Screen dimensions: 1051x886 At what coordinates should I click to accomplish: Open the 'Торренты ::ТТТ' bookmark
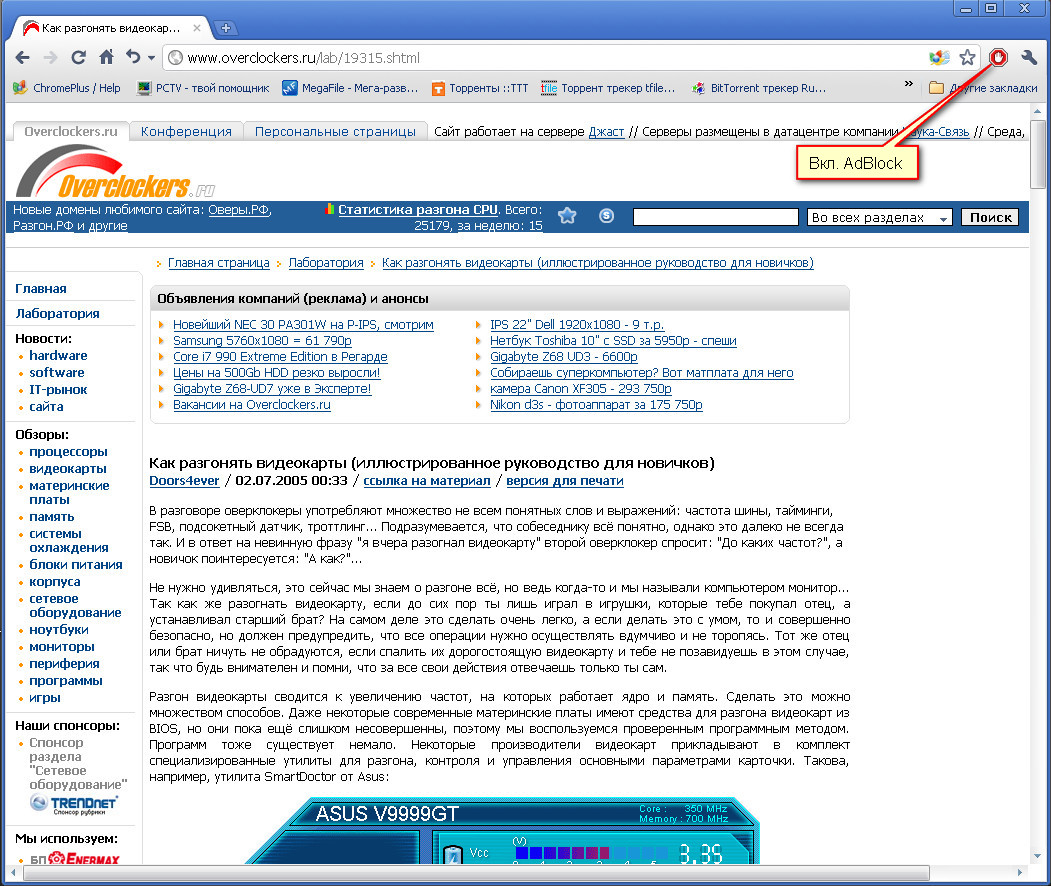click(479, 88)
